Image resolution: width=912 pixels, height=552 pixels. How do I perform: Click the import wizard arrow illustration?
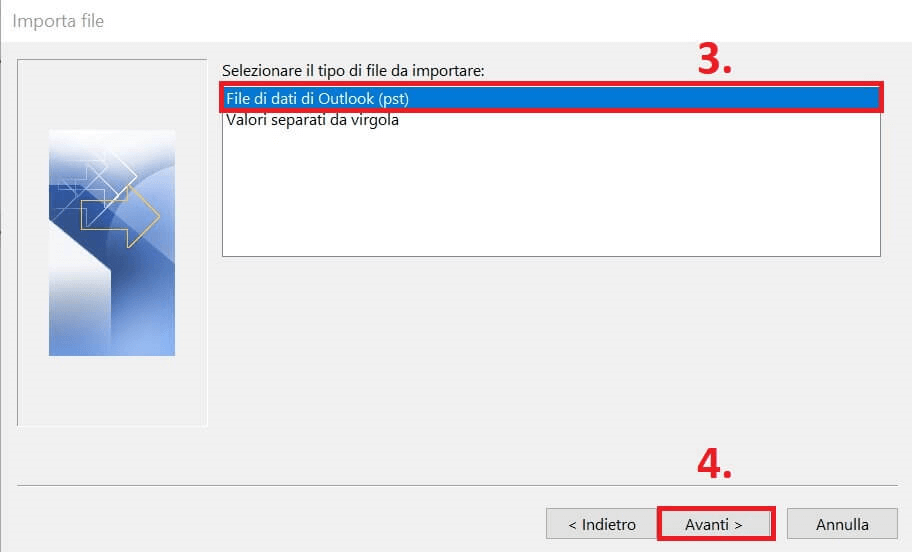click(x=112, y=243)
